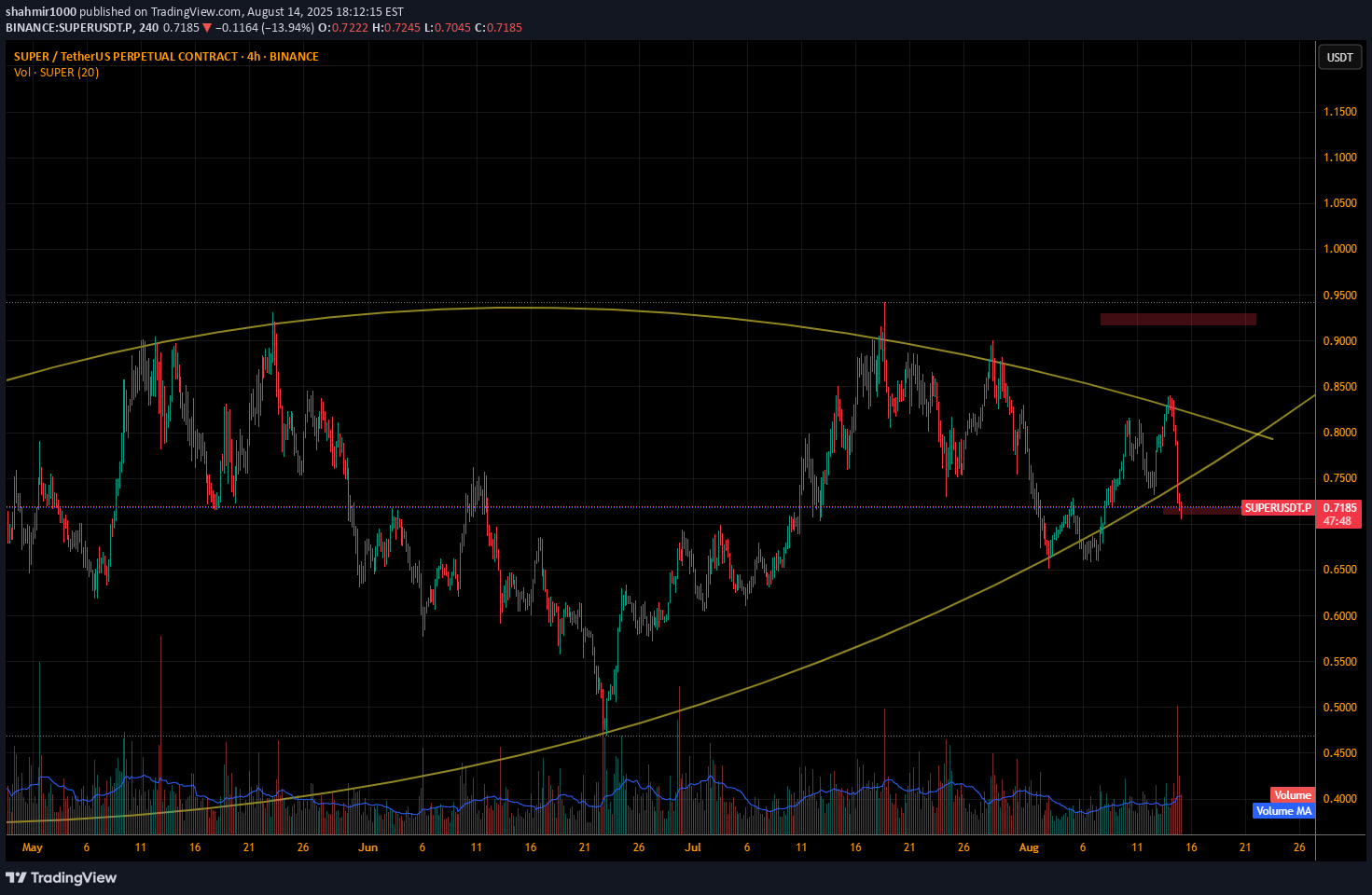Click the 0.5000 price axis label
The image size is (1372, 895).
coord(1340,708)
